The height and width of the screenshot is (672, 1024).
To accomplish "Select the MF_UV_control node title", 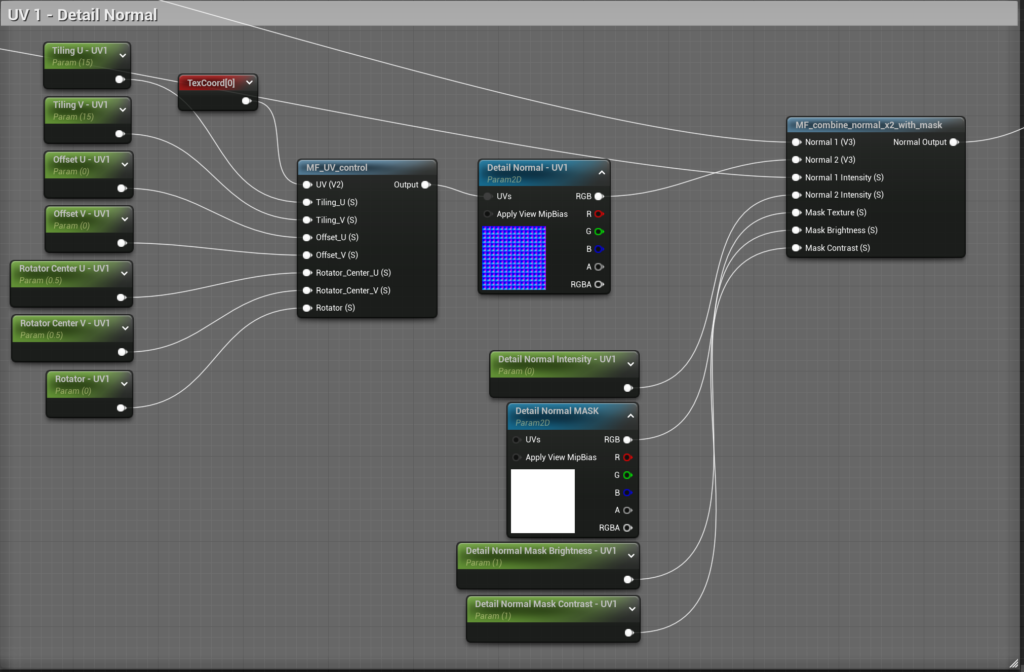I will click(x=337, y=168).
